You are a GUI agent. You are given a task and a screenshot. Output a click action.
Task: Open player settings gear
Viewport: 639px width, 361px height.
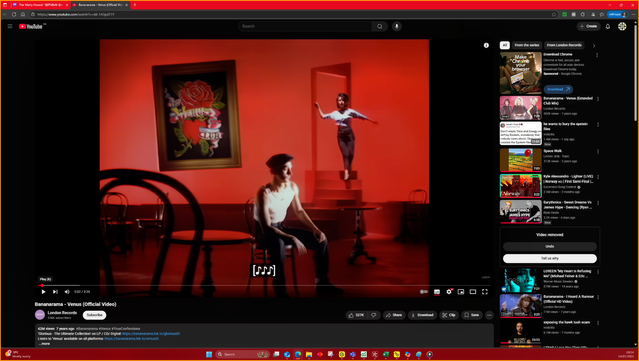click(x=449, y=292)
